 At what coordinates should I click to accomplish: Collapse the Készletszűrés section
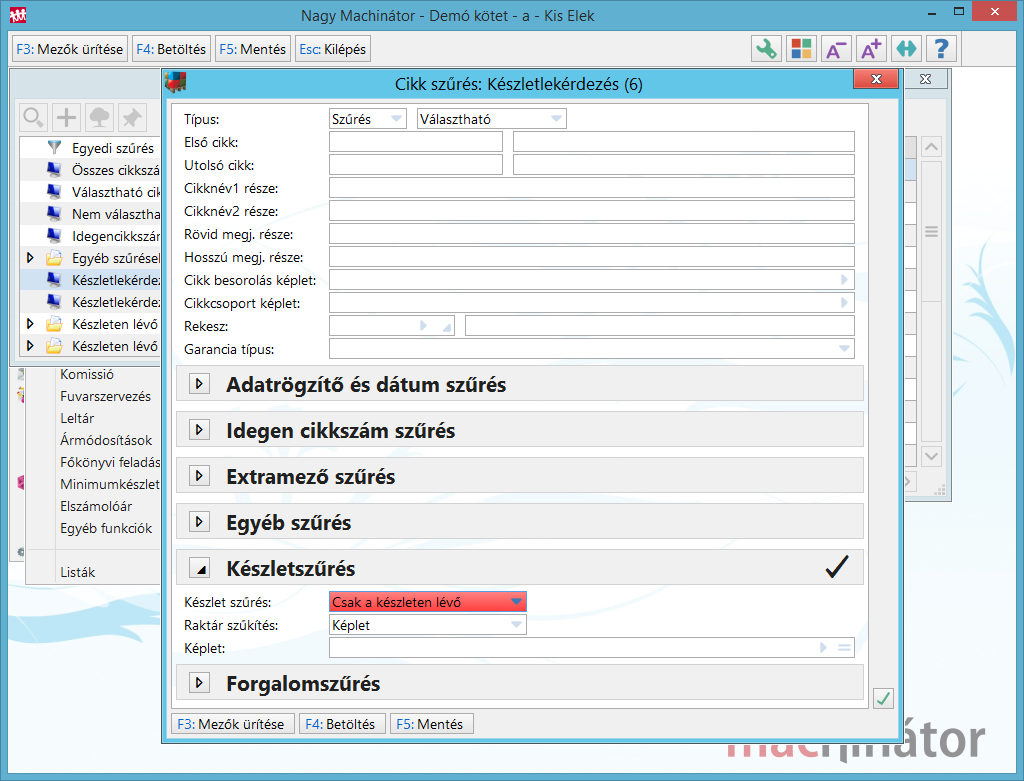click(x=199, y=568)
